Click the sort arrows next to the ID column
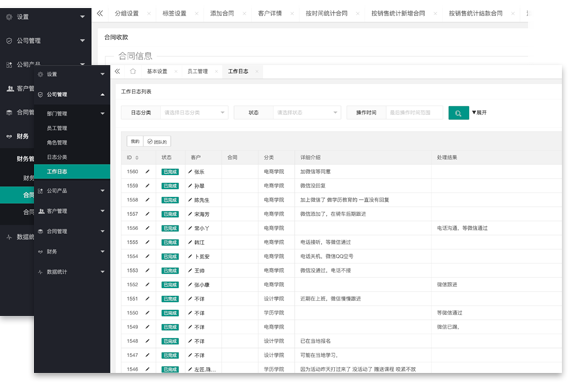 pos(137,158)
